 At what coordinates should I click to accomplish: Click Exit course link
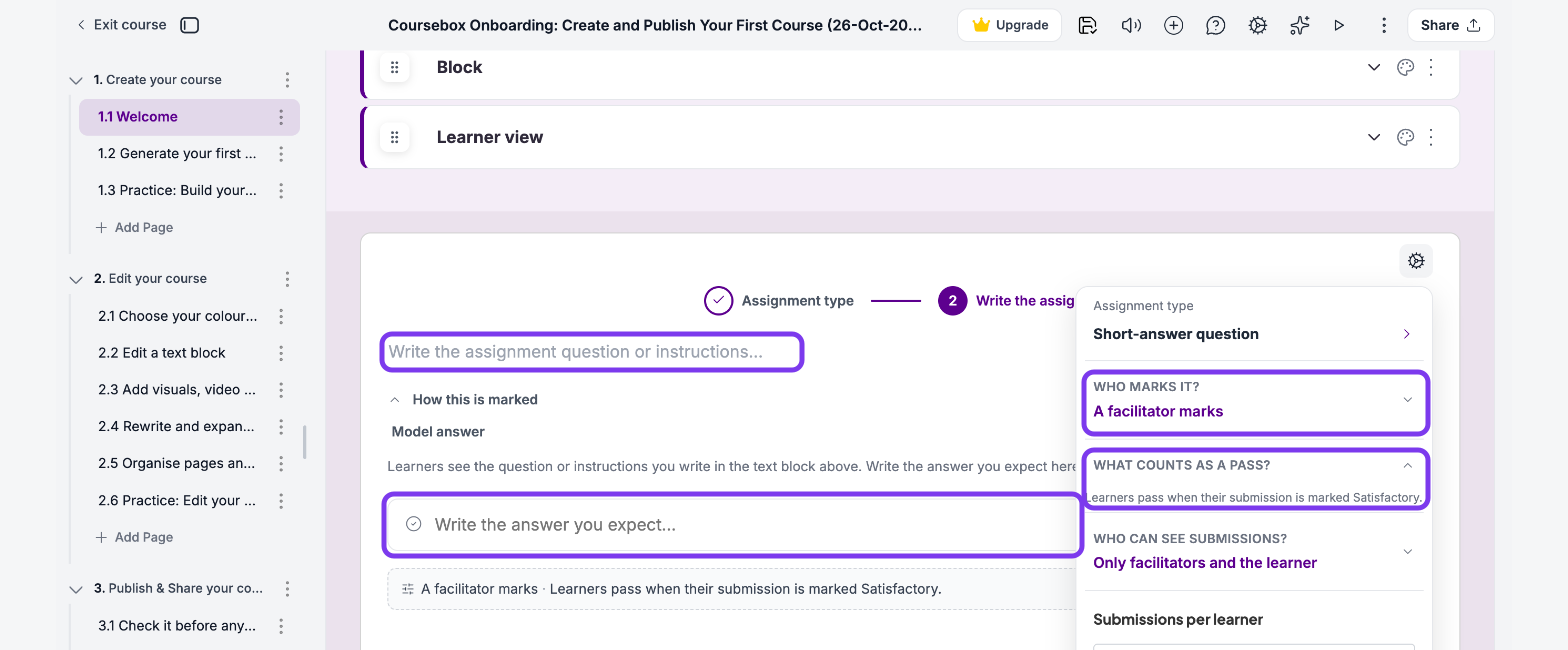(x=121, y=25)
